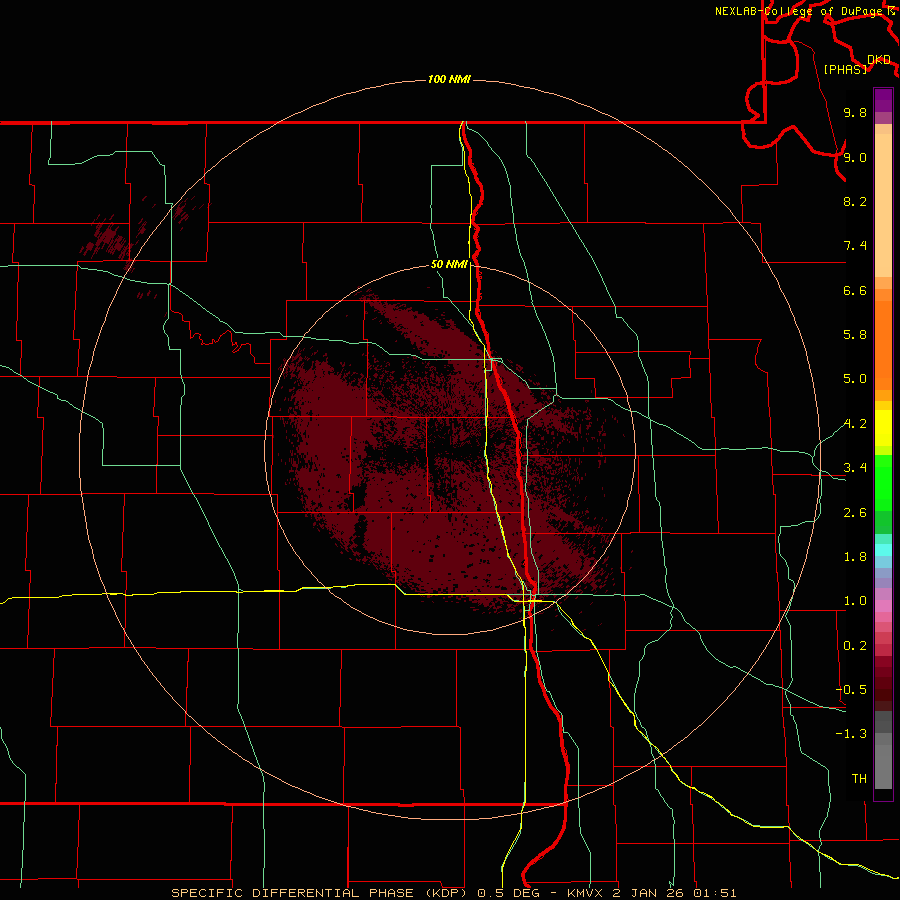This screenshot has width=900, height=900.
Task: Click the large peach segment of the color bar
Action: (x=883, y=205)
